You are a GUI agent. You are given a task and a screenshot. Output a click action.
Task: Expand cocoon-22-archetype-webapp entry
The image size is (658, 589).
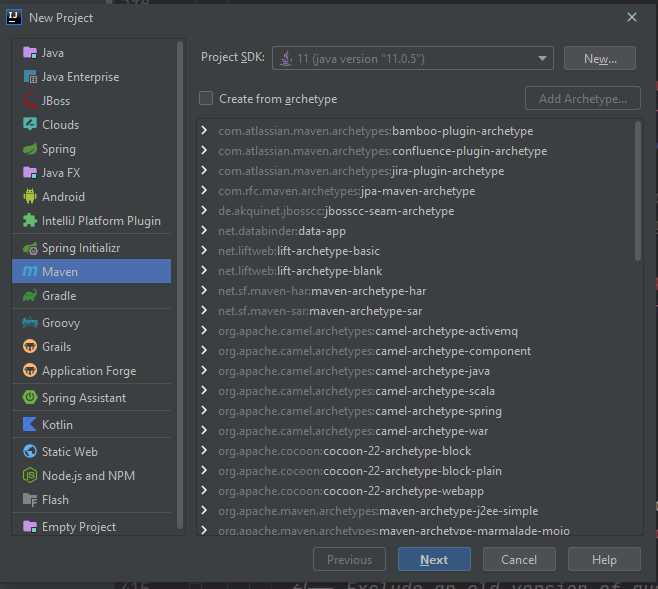coord(204,490)
